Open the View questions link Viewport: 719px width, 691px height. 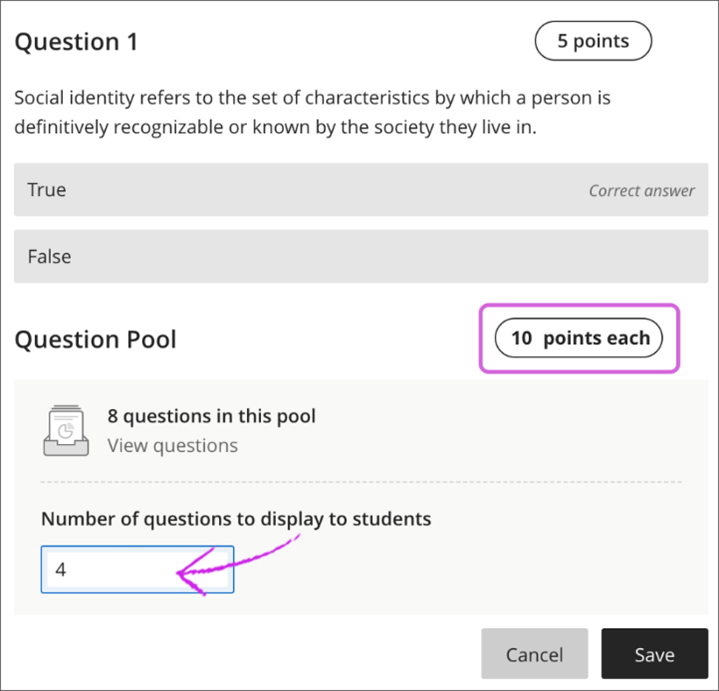(x=172, y=446)
